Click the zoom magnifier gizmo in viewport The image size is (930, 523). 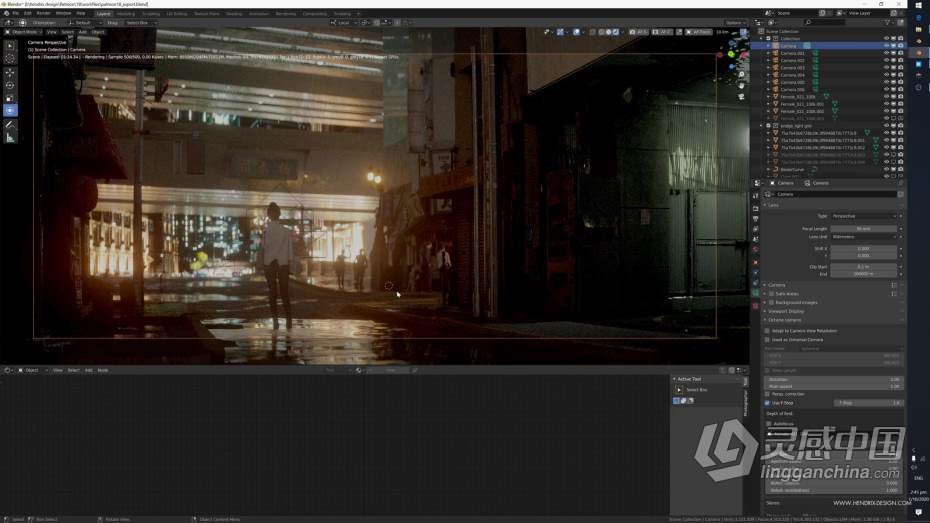click(x=741, y=75)
